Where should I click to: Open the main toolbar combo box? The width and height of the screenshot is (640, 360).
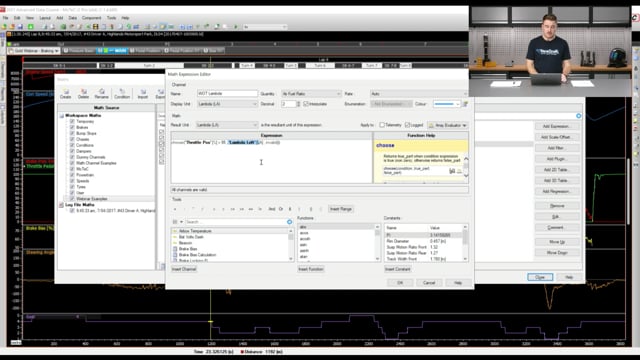pyautogui.click(x=265, y=27)
